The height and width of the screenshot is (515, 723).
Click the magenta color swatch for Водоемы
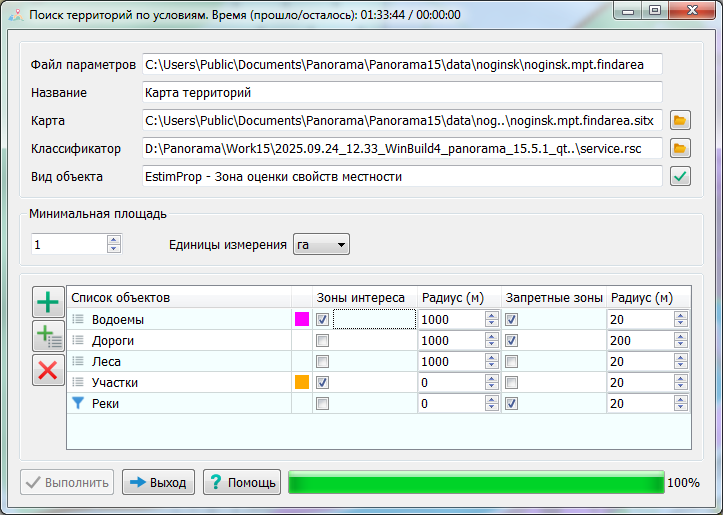click(x=301, y=320)
